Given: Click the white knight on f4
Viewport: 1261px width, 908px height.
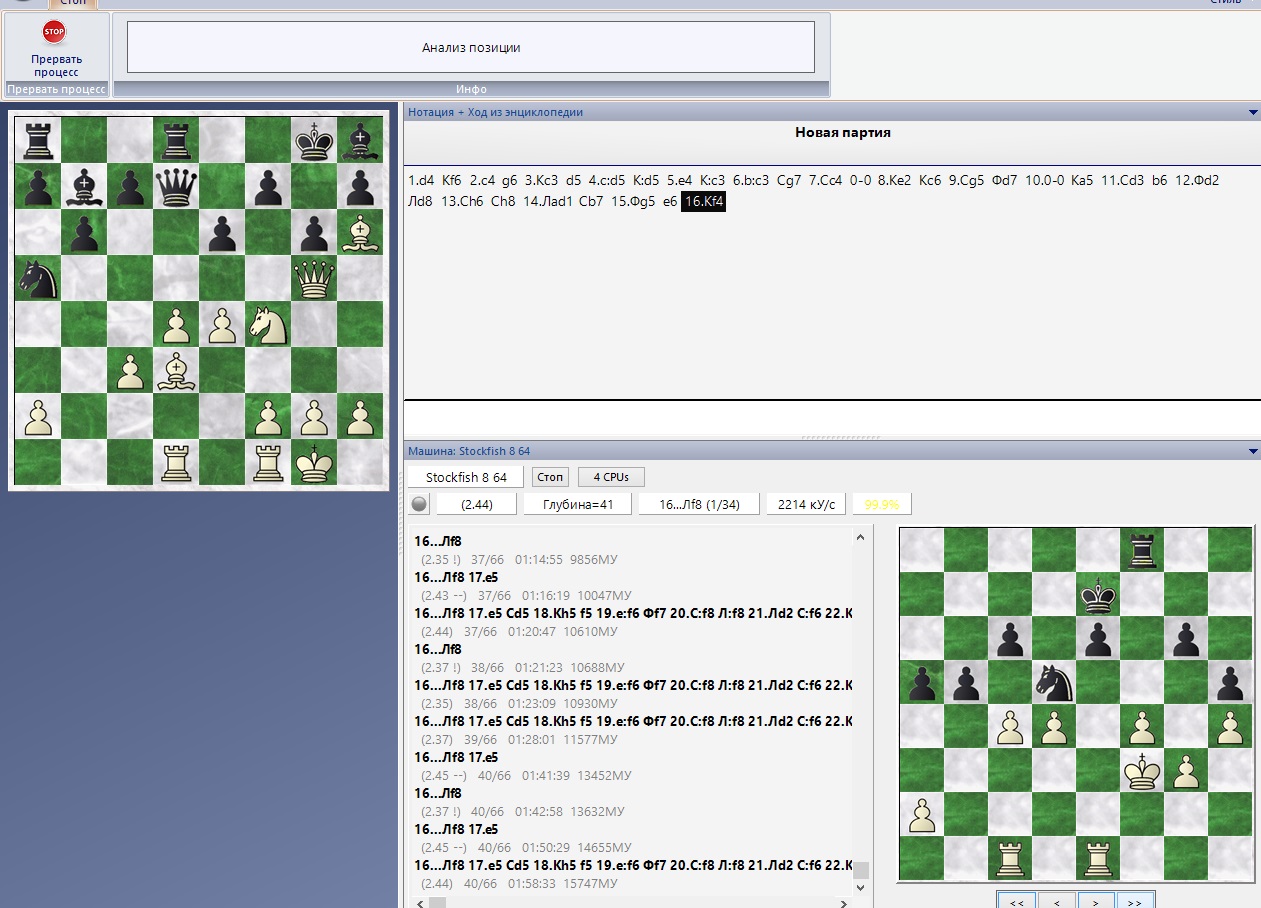Looking at the screenshot, I should coord(268,324).
